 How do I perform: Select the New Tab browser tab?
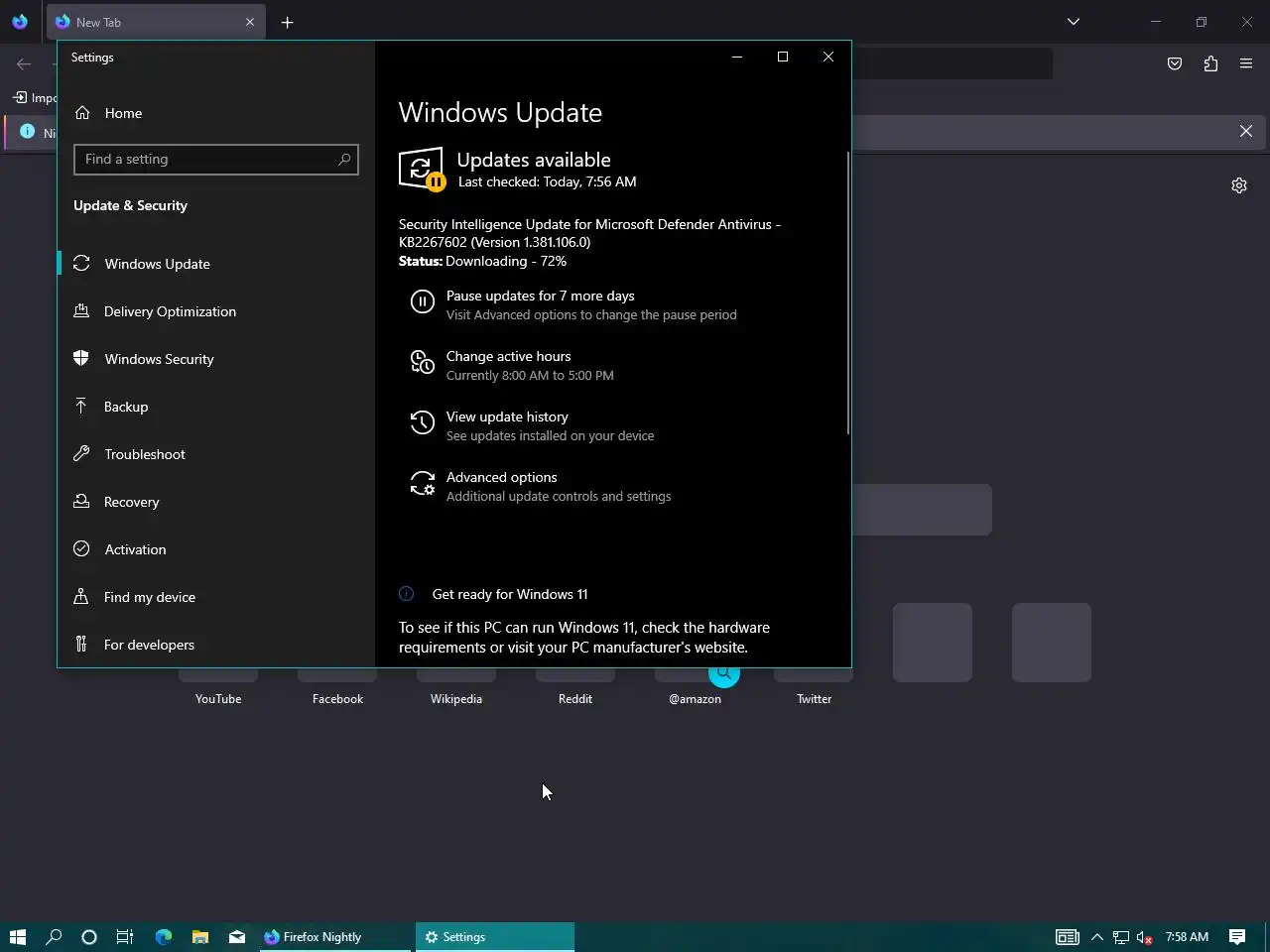pyautogui.click(x=156, y=22)
